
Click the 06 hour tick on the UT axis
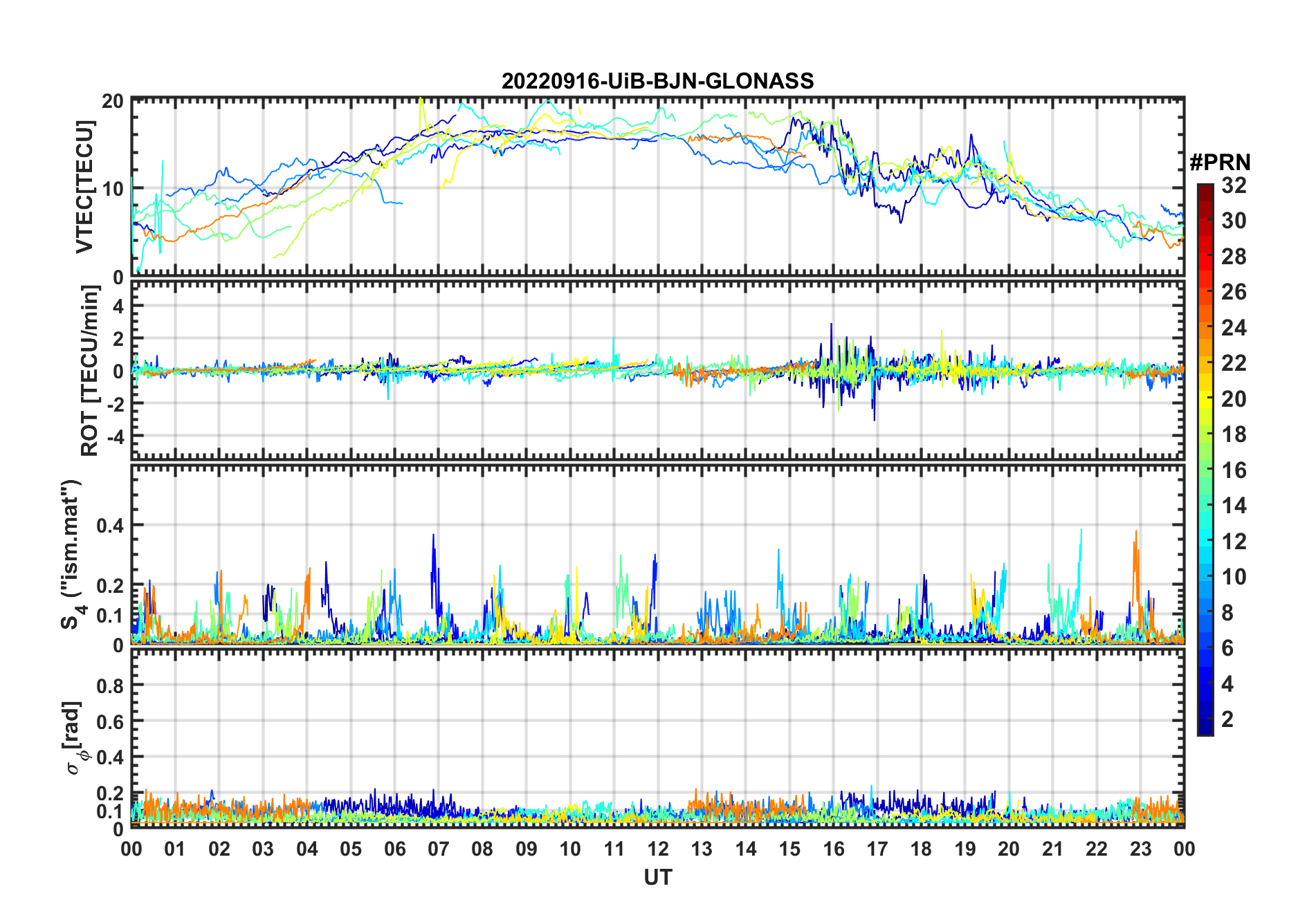[394, 849]
